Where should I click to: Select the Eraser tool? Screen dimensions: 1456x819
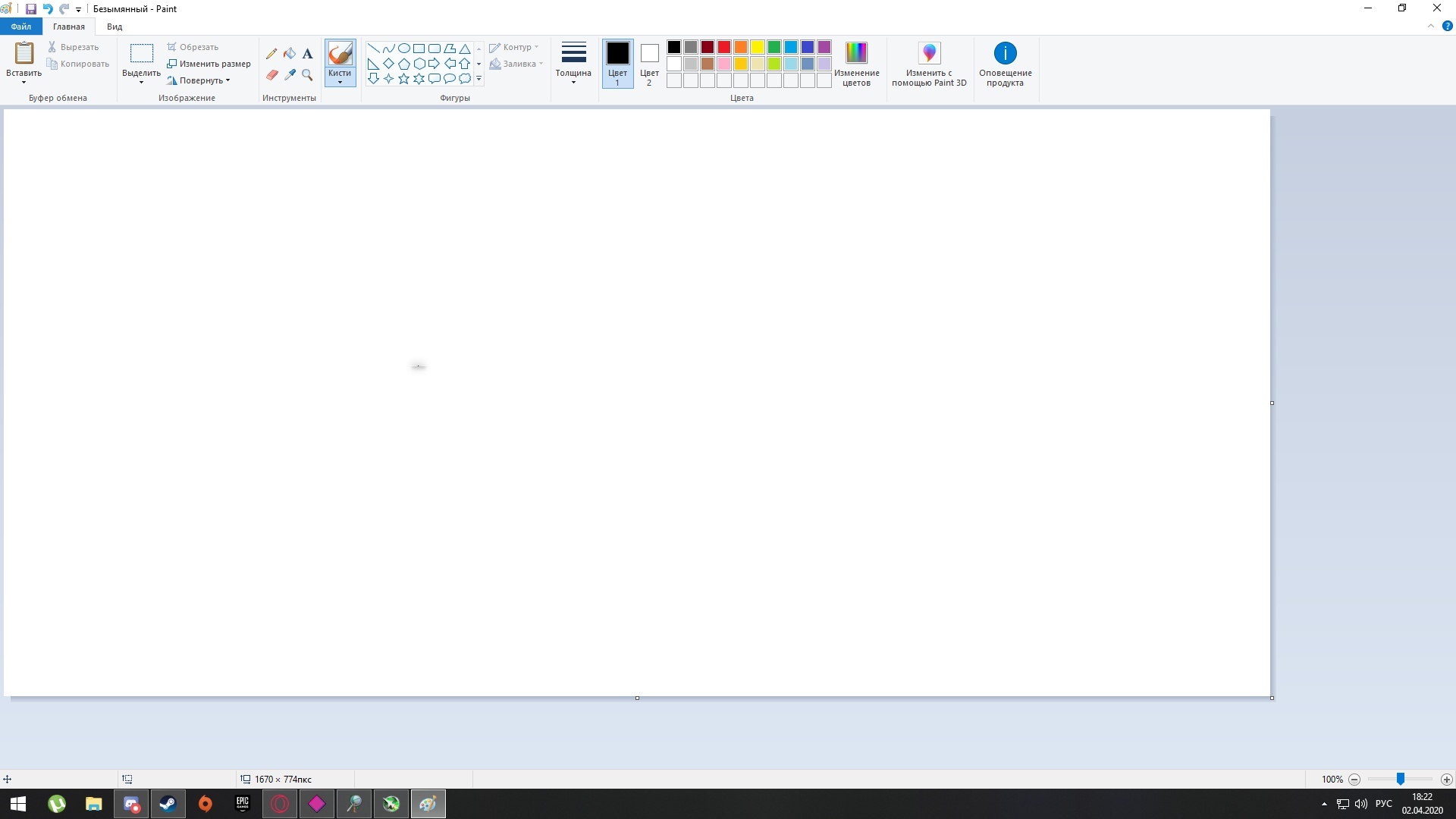pos(271,74)
